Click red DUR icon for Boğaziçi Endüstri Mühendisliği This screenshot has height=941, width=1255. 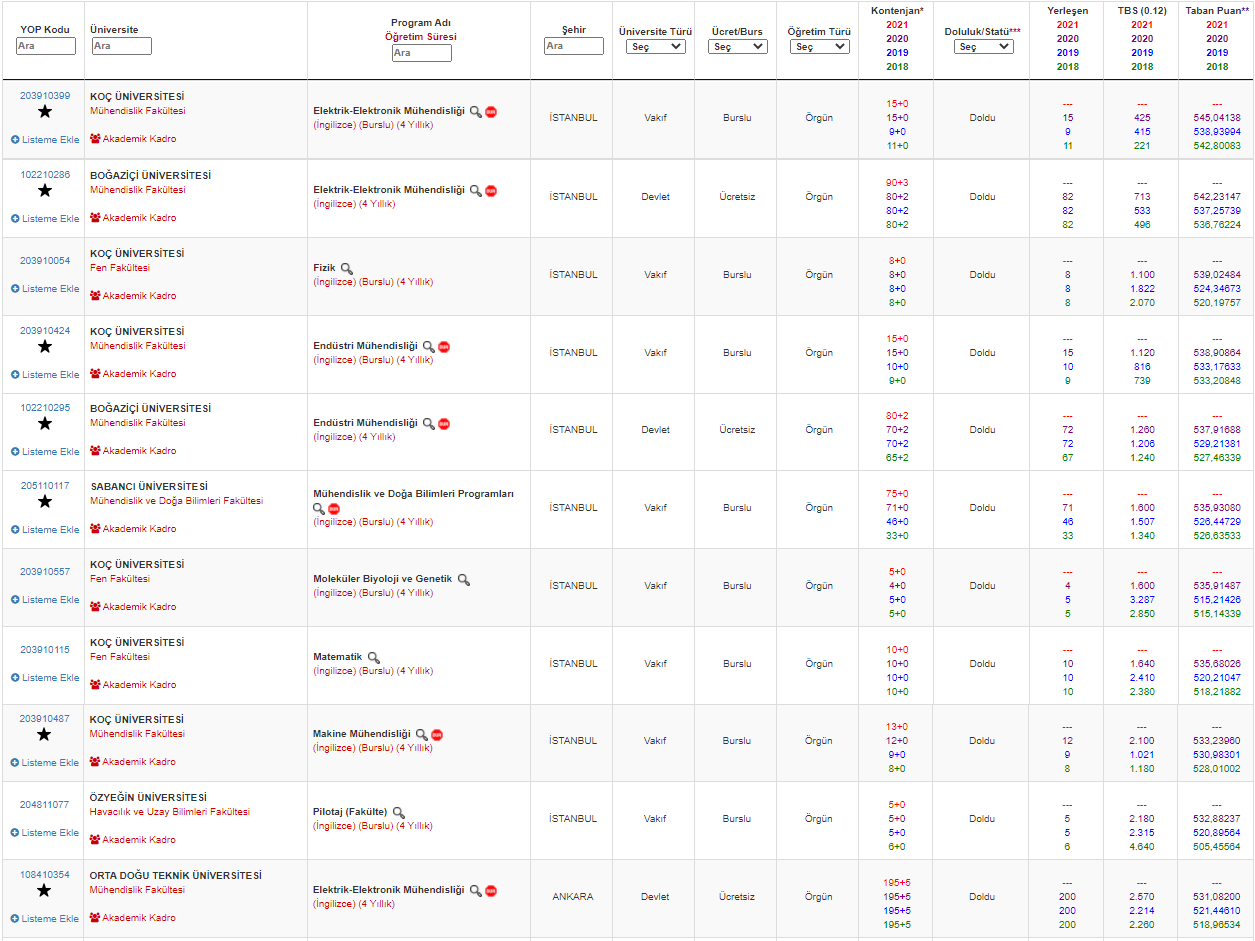coord(444,424)
